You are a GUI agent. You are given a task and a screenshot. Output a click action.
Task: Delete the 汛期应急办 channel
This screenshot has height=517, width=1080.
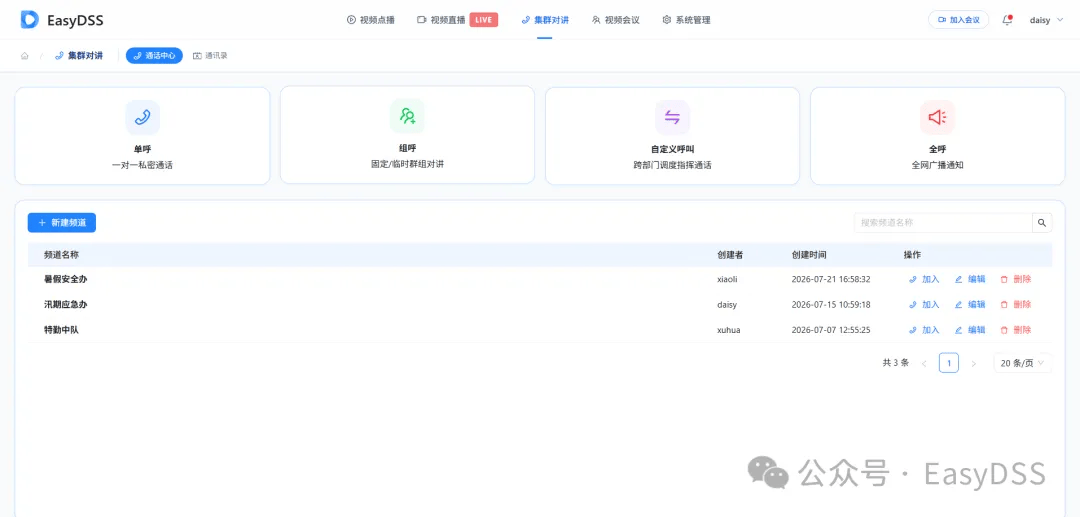click(x=1016, y=304)
